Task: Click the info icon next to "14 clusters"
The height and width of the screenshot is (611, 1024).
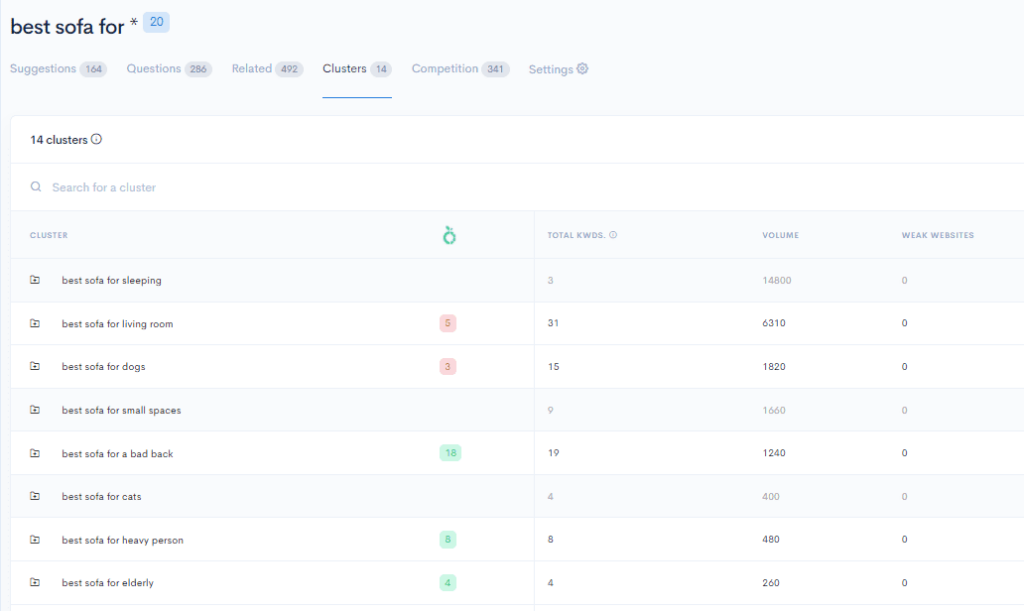Action: [96, 139]
